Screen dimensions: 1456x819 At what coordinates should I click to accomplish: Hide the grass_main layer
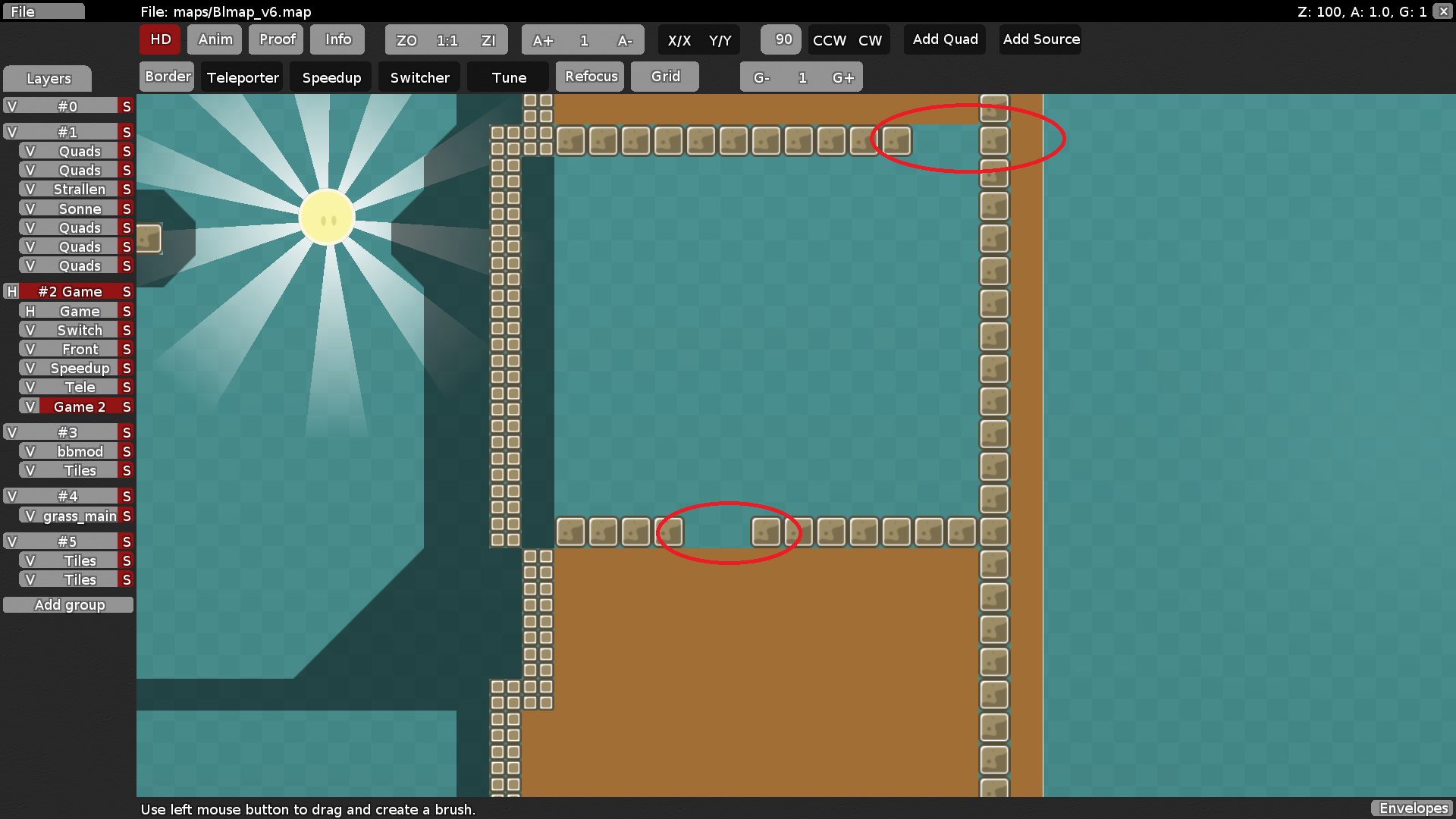tap(29, 516)
